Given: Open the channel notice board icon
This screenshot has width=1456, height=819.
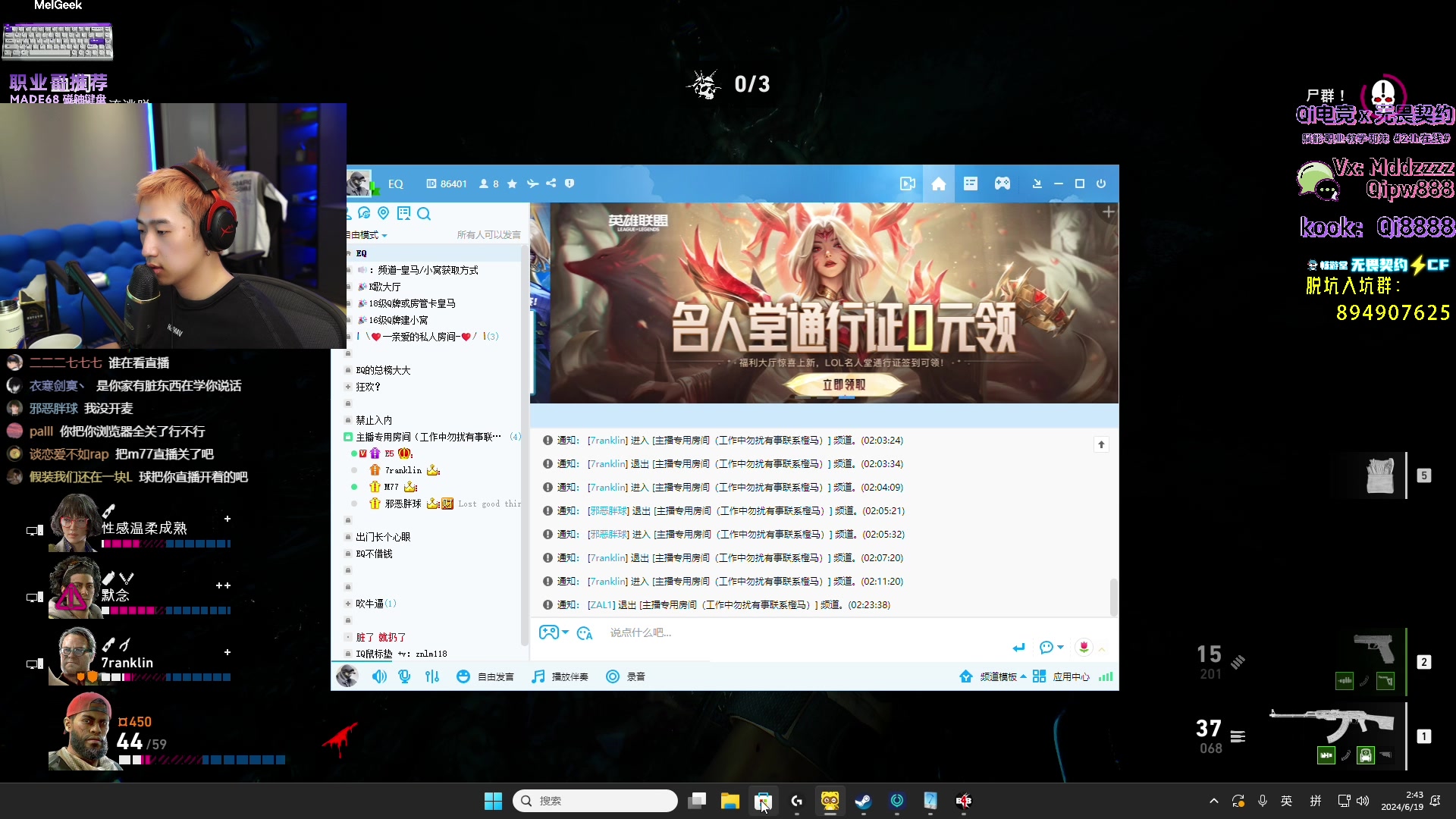Looking at the screenshot, I should [403, 213].
